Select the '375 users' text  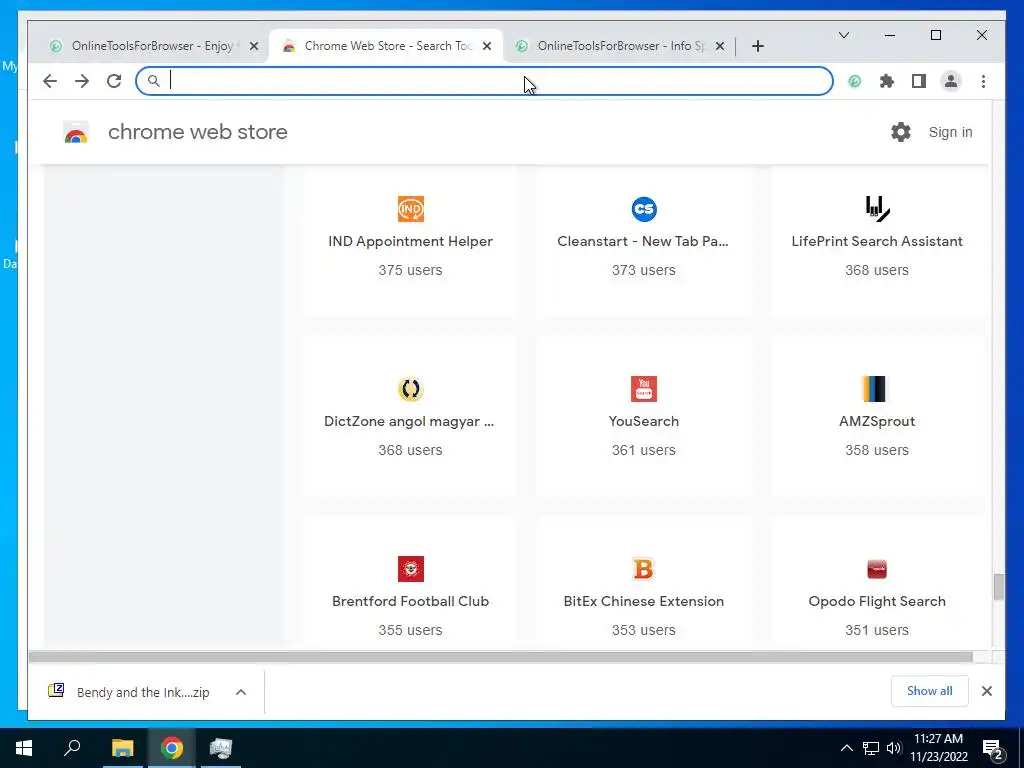pyautogui.click(x=410, y=270)
